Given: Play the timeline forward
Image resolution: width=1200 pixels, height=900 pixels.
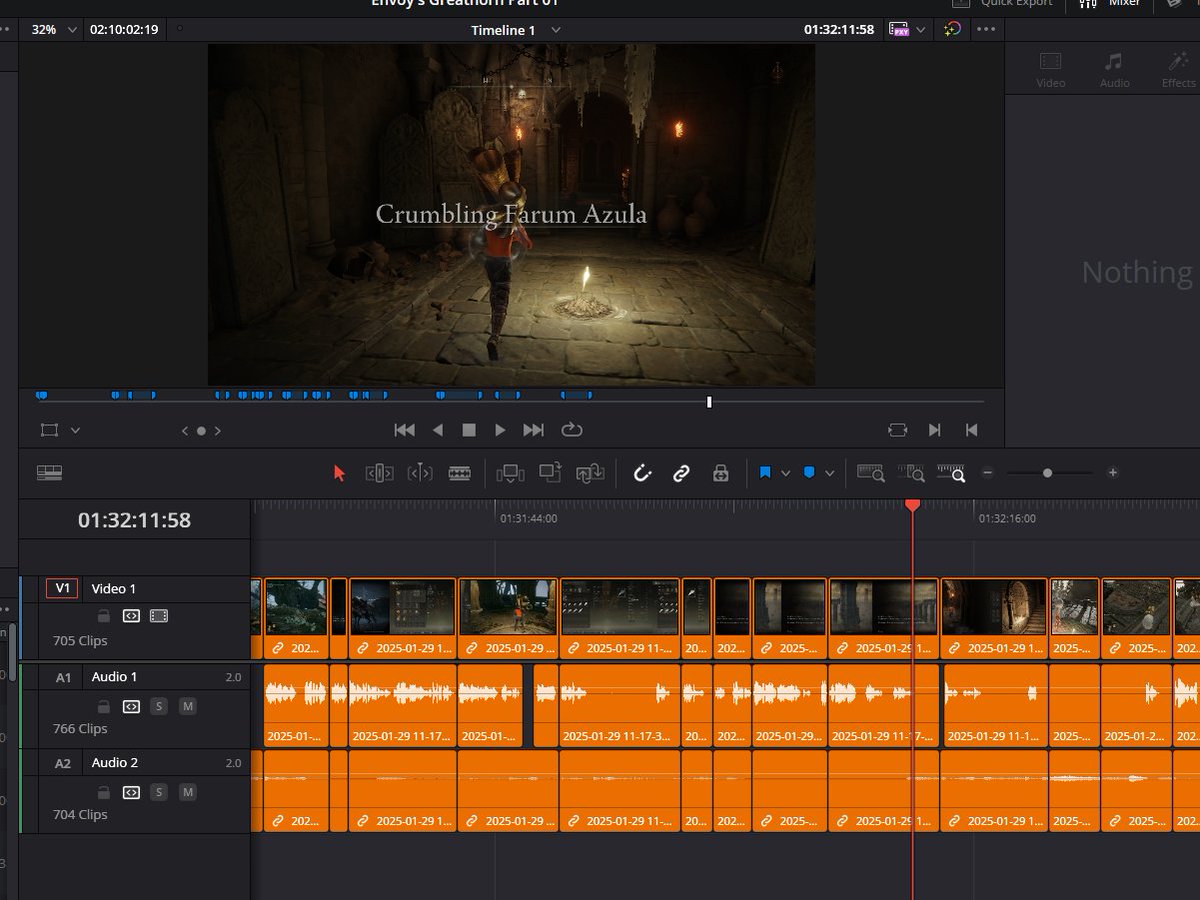Looking at the screenshot, I should point(501,430).
